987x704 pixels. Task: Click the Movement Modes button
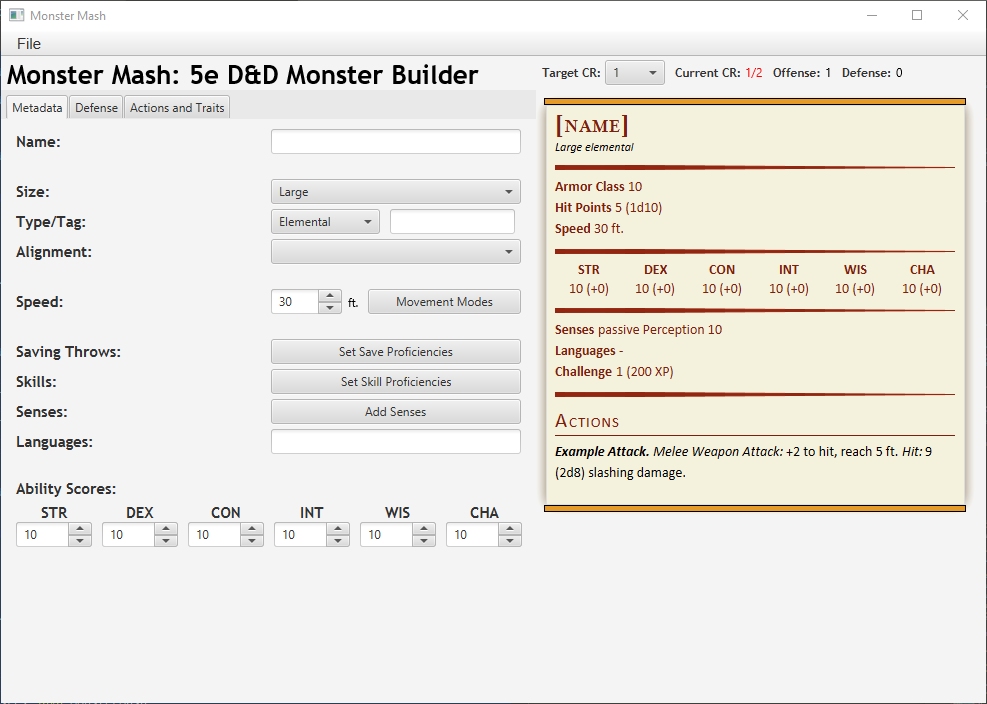pyautogui.click(x=444, y=302)
